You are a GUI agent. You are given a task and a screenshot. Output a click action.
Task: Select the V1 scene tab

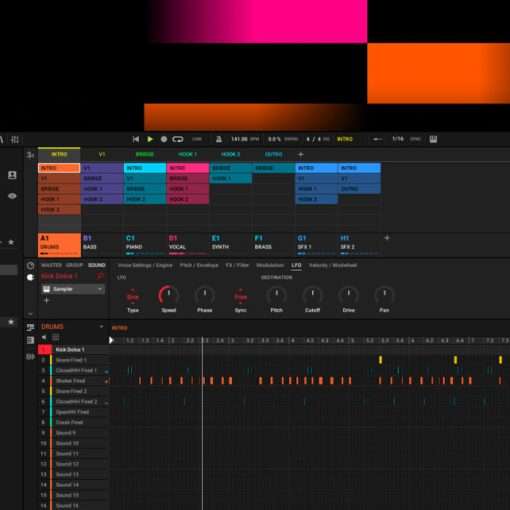[102, 154]
